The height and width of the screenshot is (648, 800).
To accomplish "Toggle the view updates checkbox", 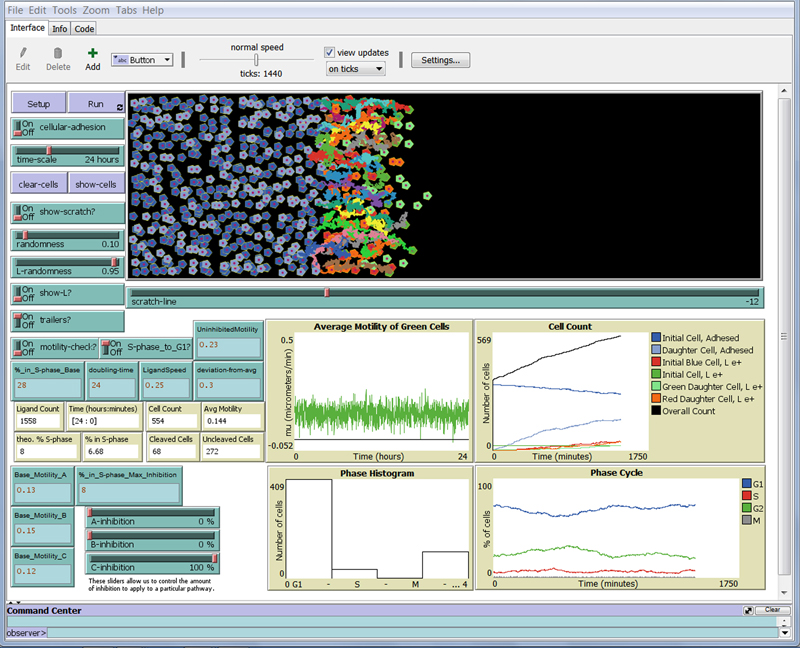I will (x=330, y=53).
